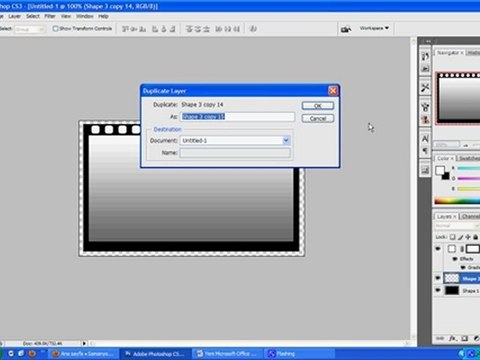Click the layer style fx icon

[452, 338]
